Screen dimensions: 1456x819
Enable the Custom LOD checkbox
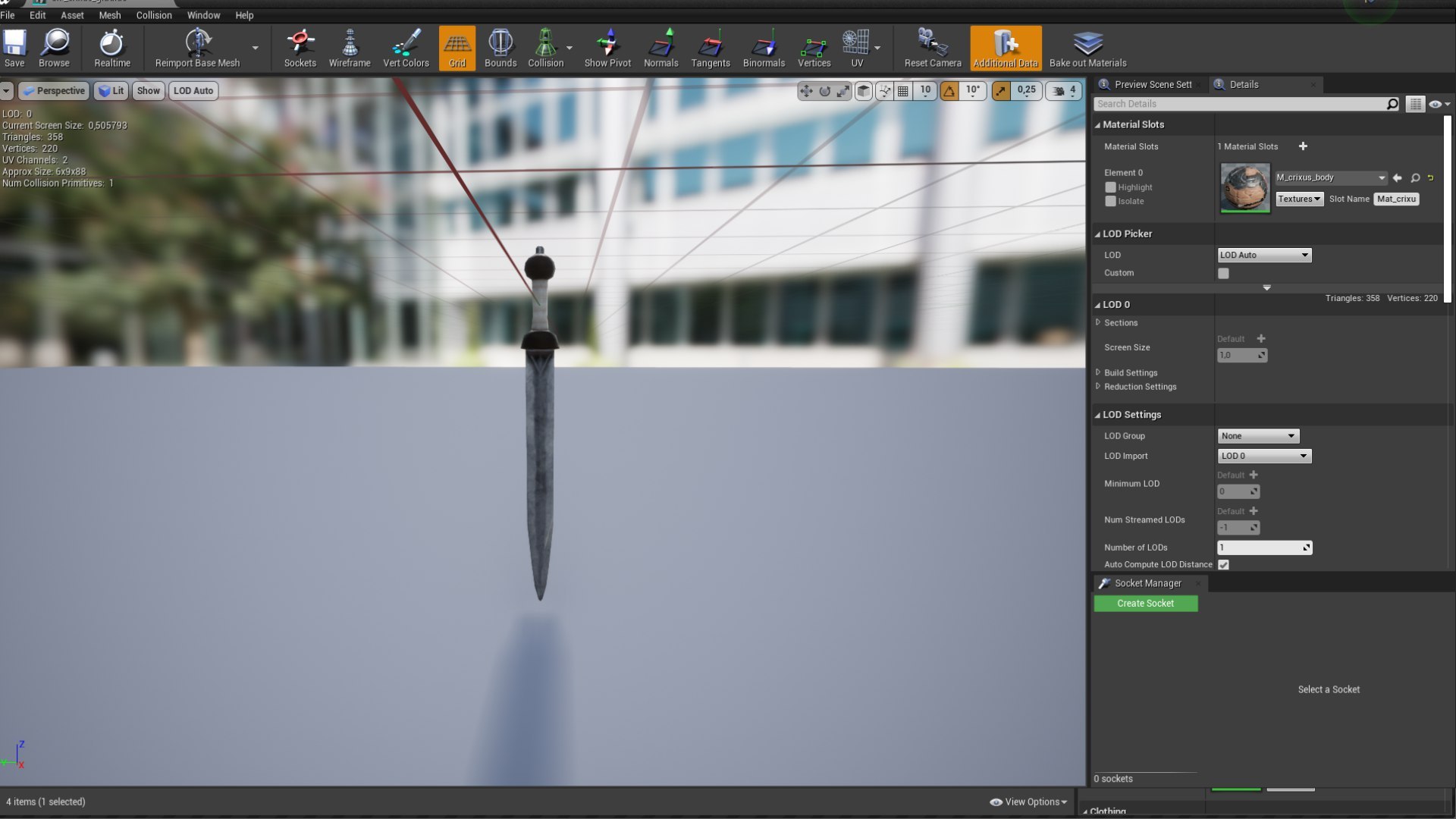(x=1223, y=273)
